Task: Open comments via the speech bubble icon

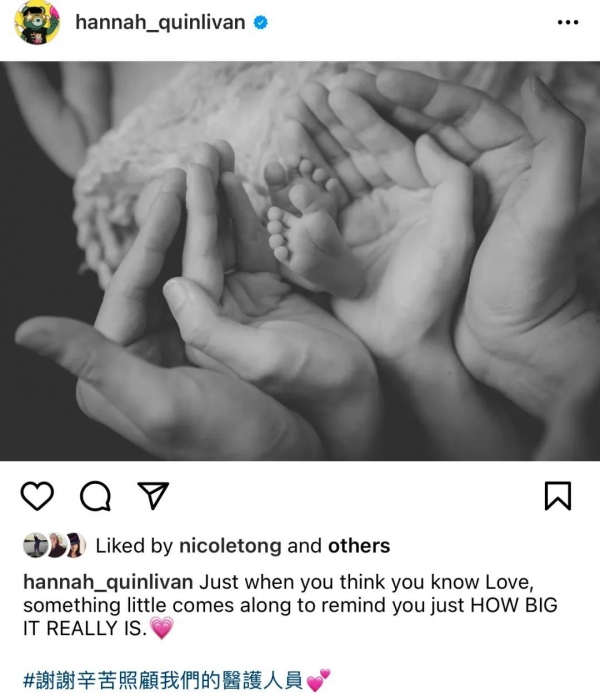Action: [95, 496]
